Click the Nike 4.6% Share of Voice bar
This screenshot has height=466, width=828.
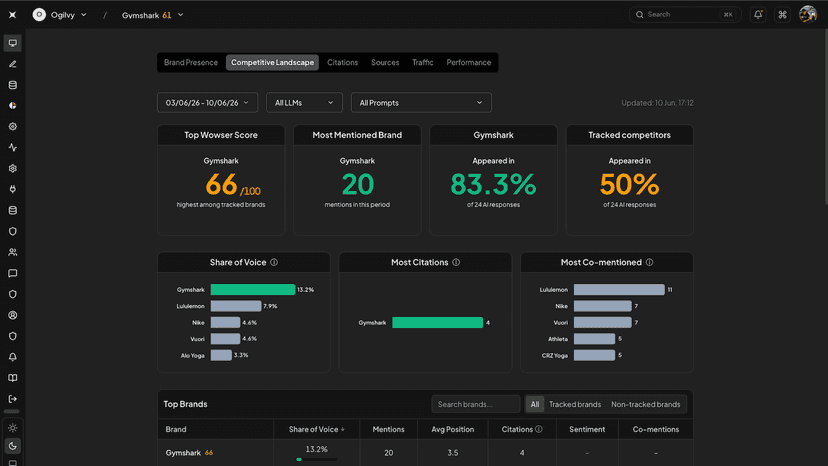pyautogui.click(x=225, y=322)
